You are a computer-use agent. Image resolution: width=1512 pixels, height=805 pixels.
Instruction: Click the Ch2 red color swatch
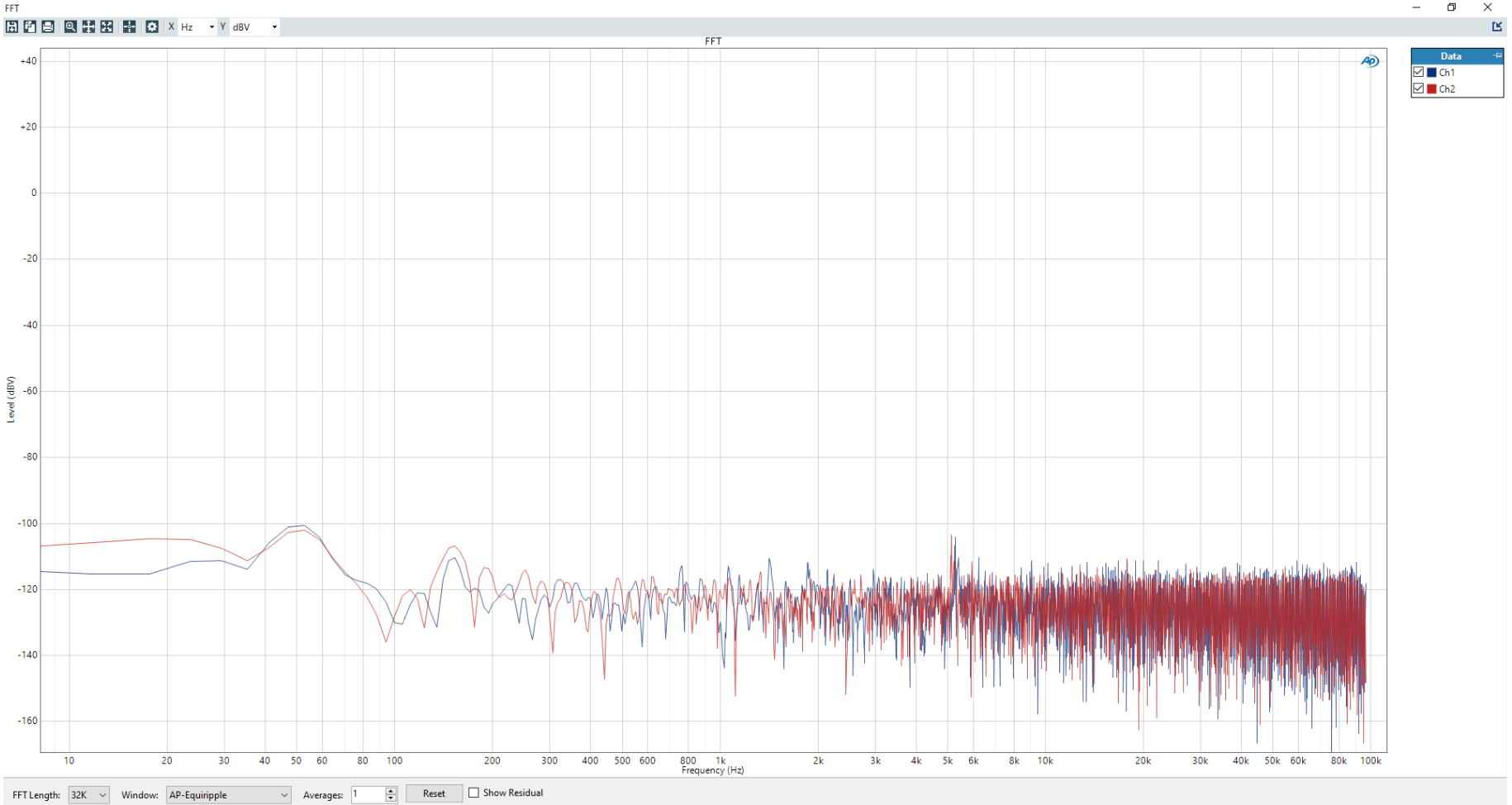click(x=1432, y=88)
